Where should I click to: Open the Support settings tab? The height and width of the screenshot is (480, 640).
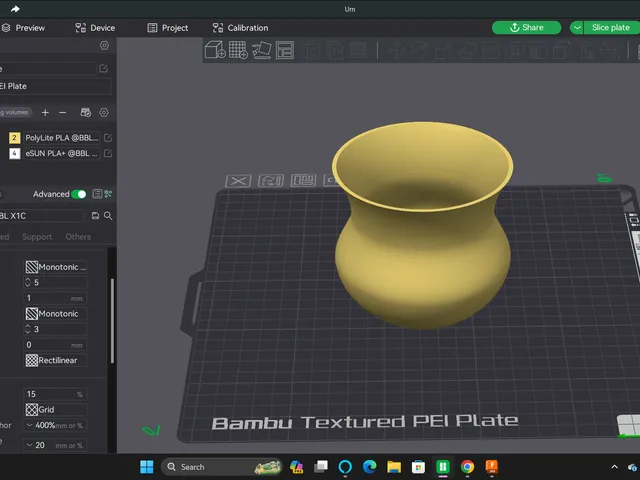(x=37, y=237)
